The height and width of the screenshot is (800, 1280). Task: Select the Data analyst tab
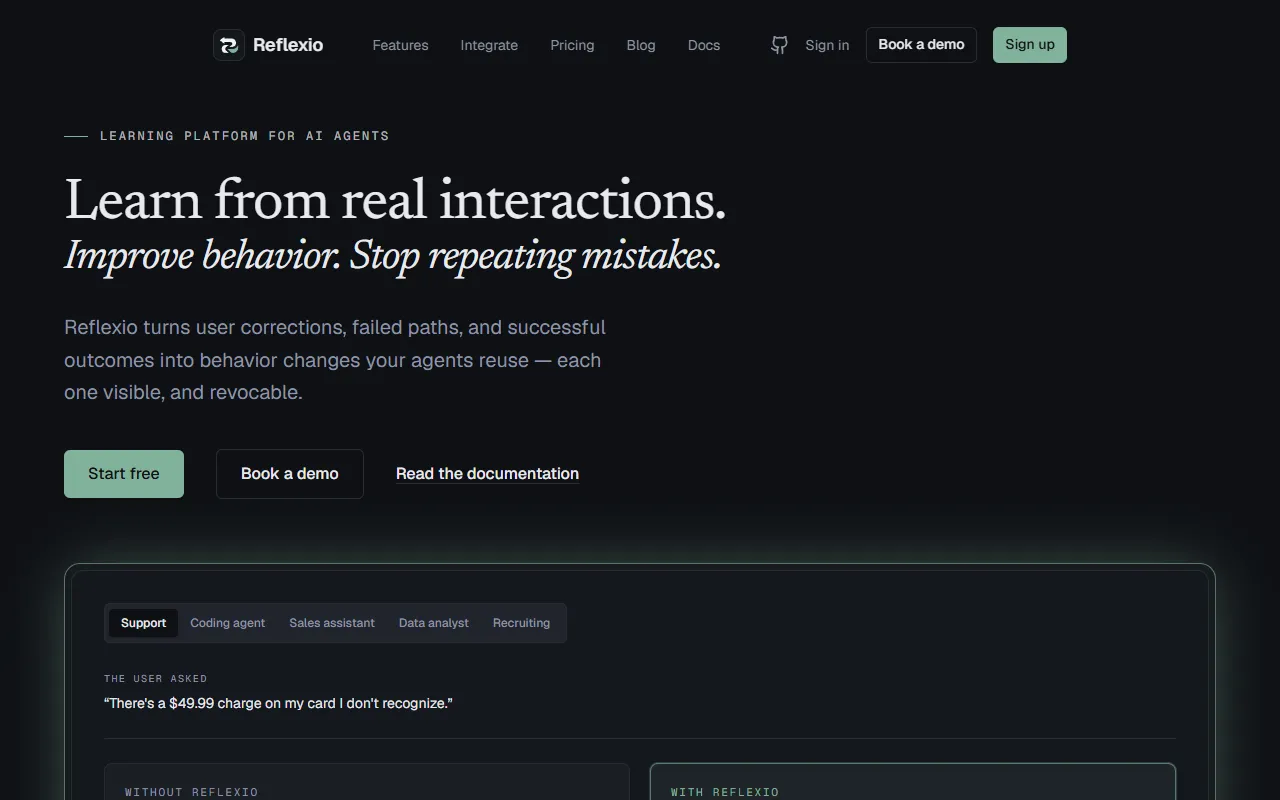434,623
